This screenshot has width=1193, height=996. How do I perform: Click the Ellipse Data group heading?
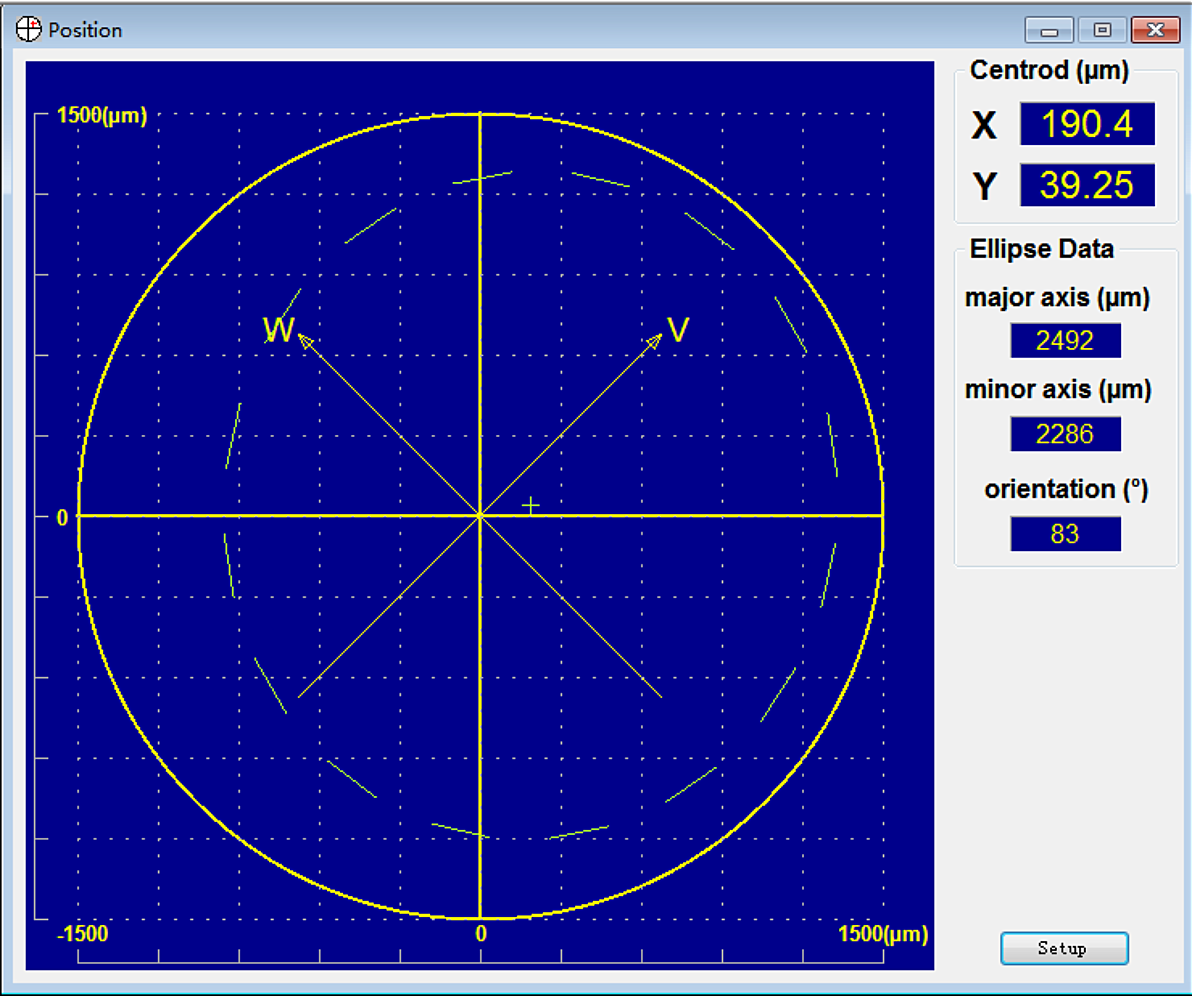click(x=1041, y=249)
